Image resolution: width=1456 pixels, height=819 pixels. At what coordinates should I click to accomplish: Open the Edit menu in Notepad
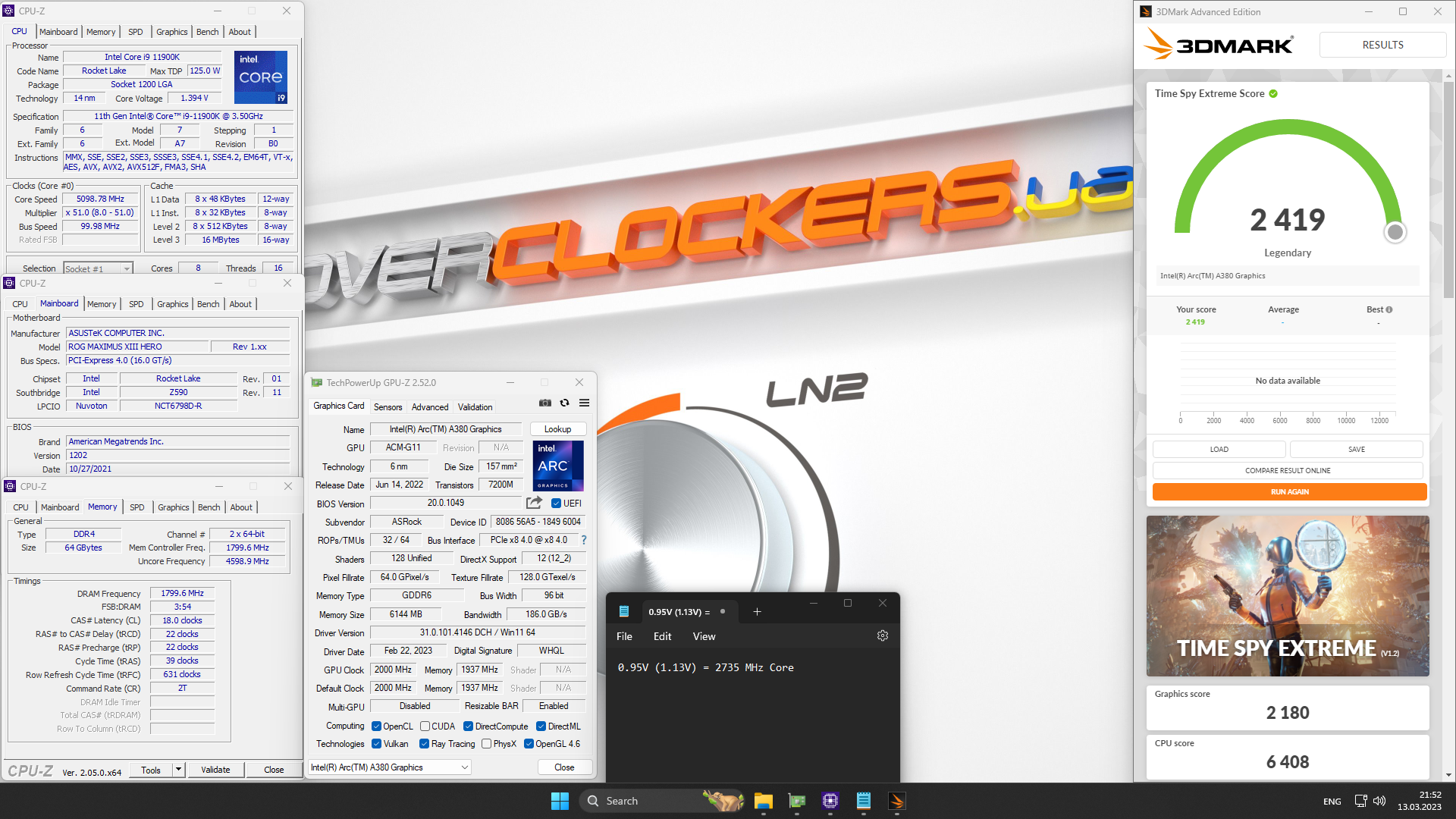click(662, 636)
